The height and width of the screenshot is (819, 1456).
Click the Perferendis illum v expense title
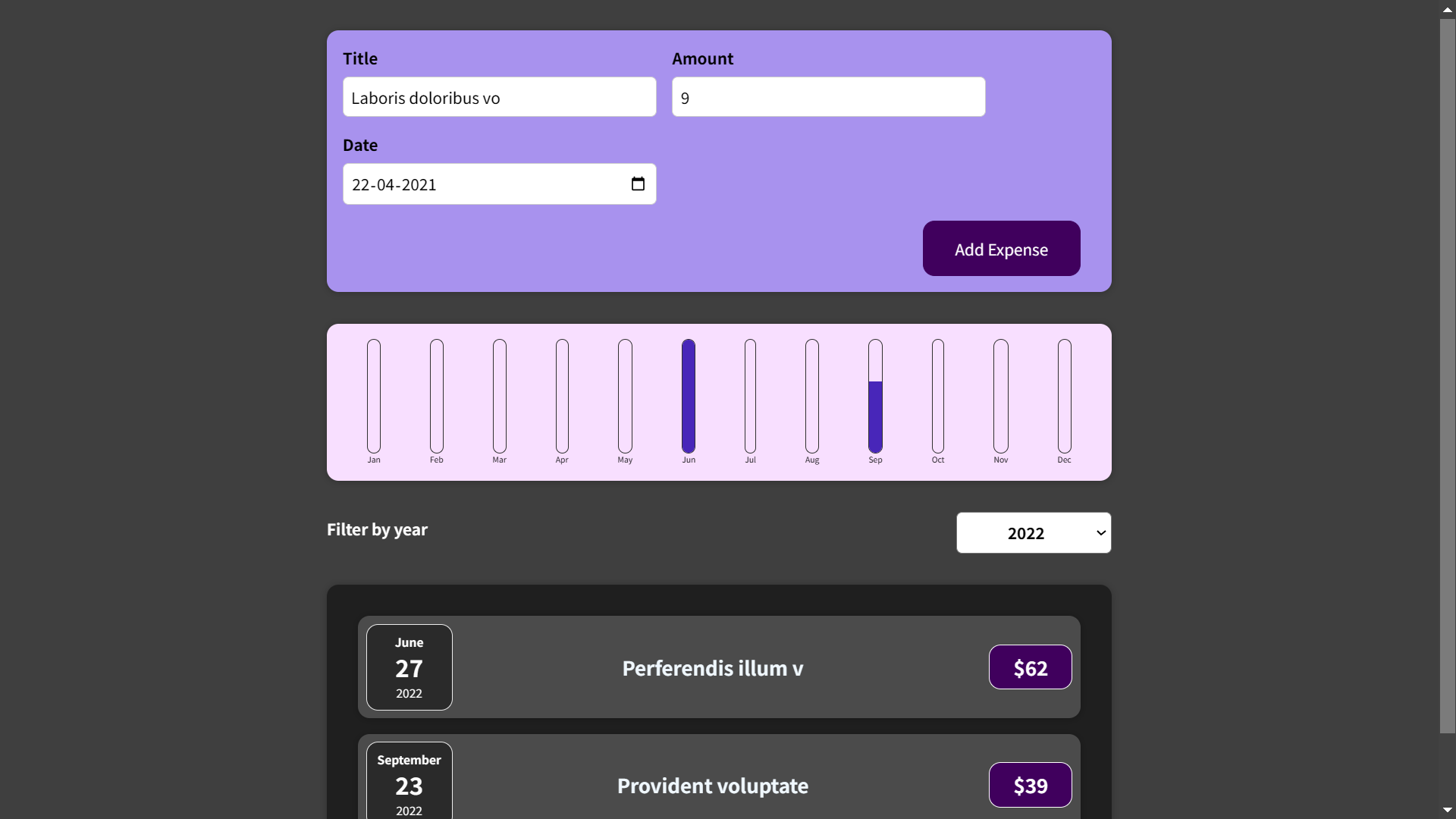712,668
